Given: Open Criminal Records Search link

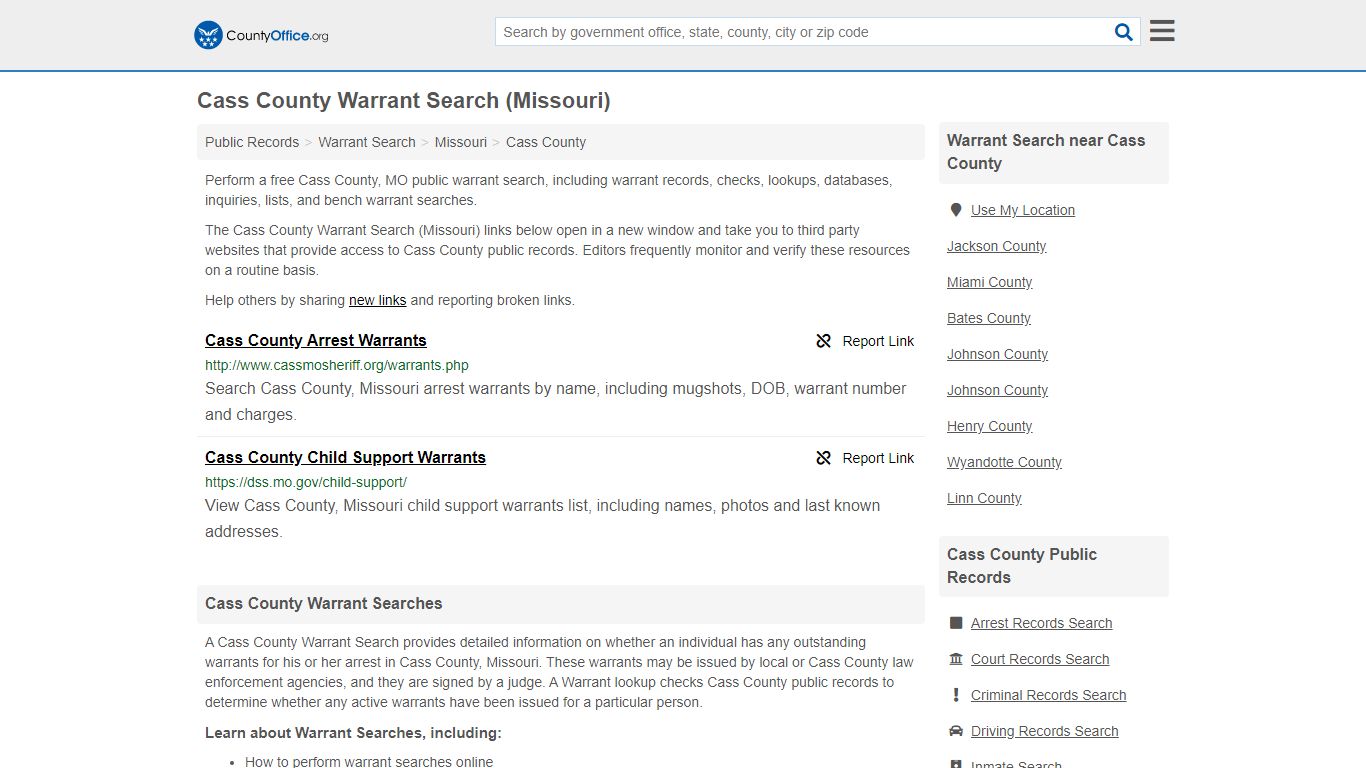Looking at the screenshot, I should (x=1049, y=695).
